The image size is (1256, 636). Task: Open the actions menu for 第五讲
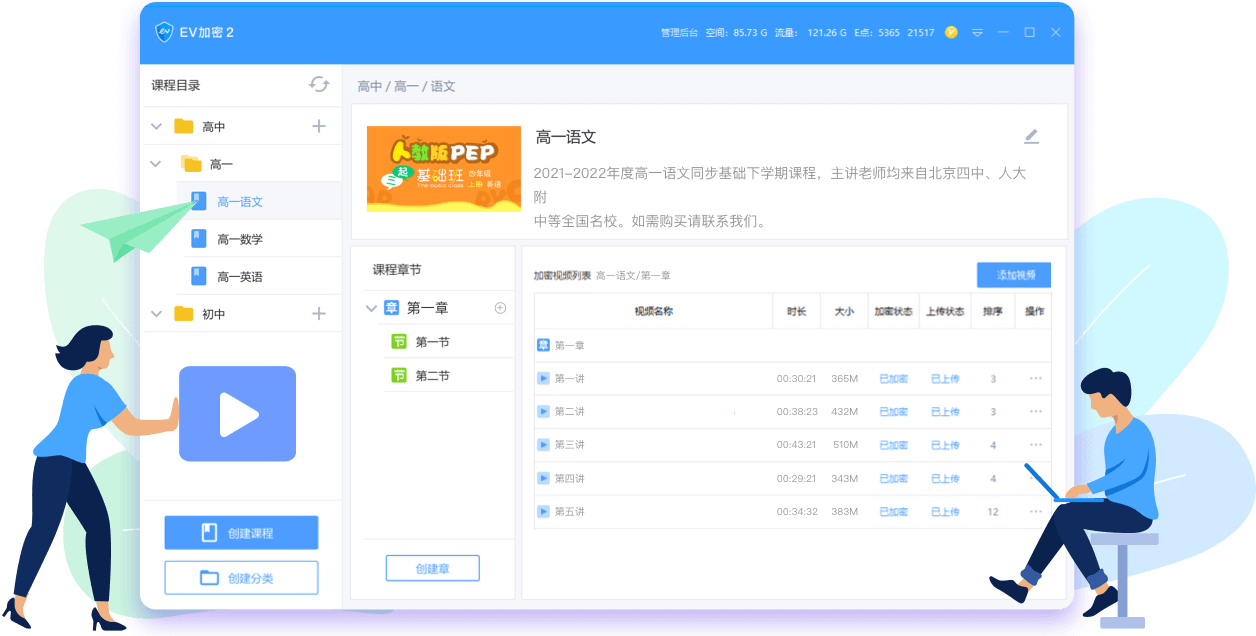(1034, 511)
